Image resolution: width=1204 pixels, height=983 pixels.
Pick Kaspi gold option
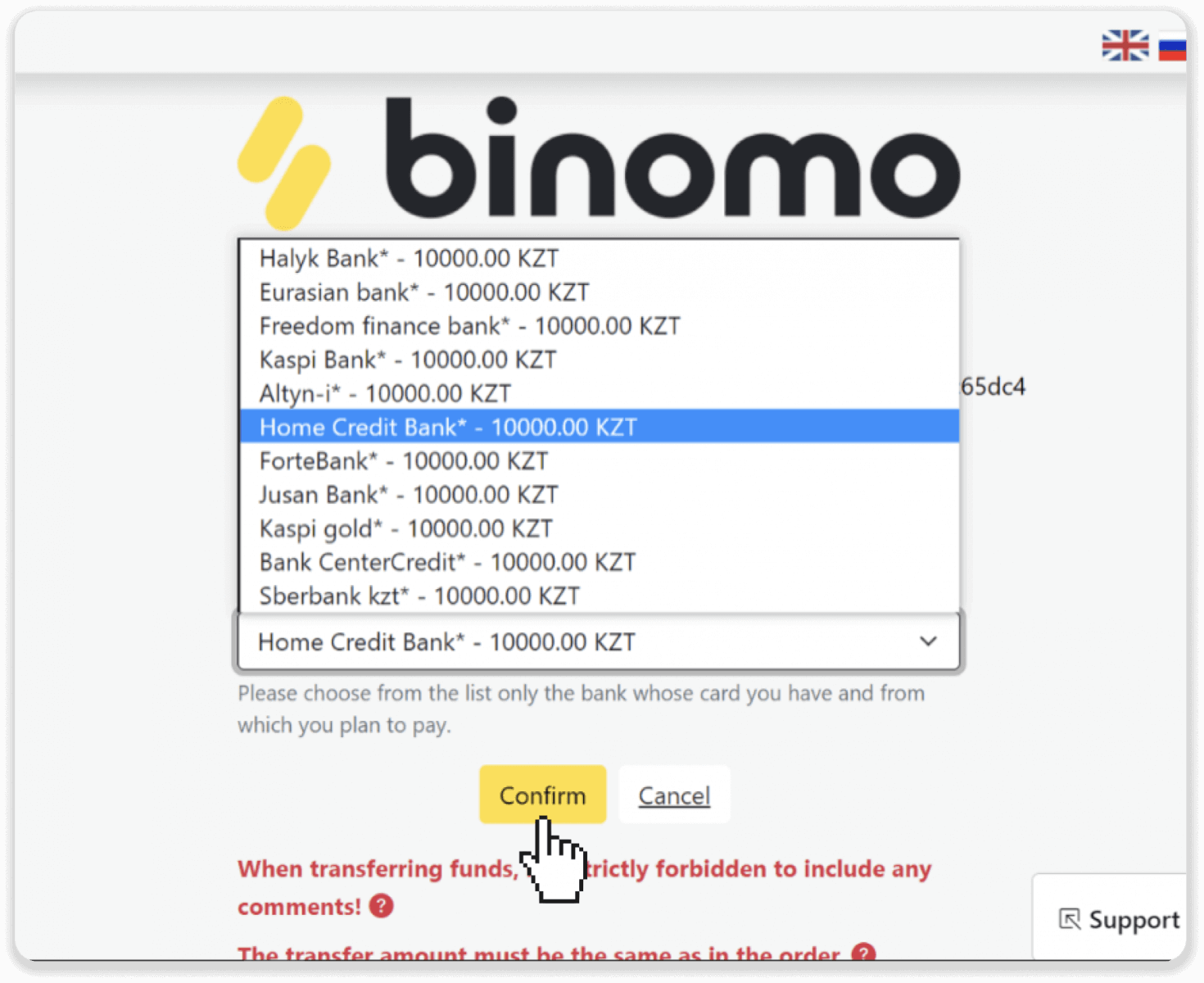click(599, 528)
